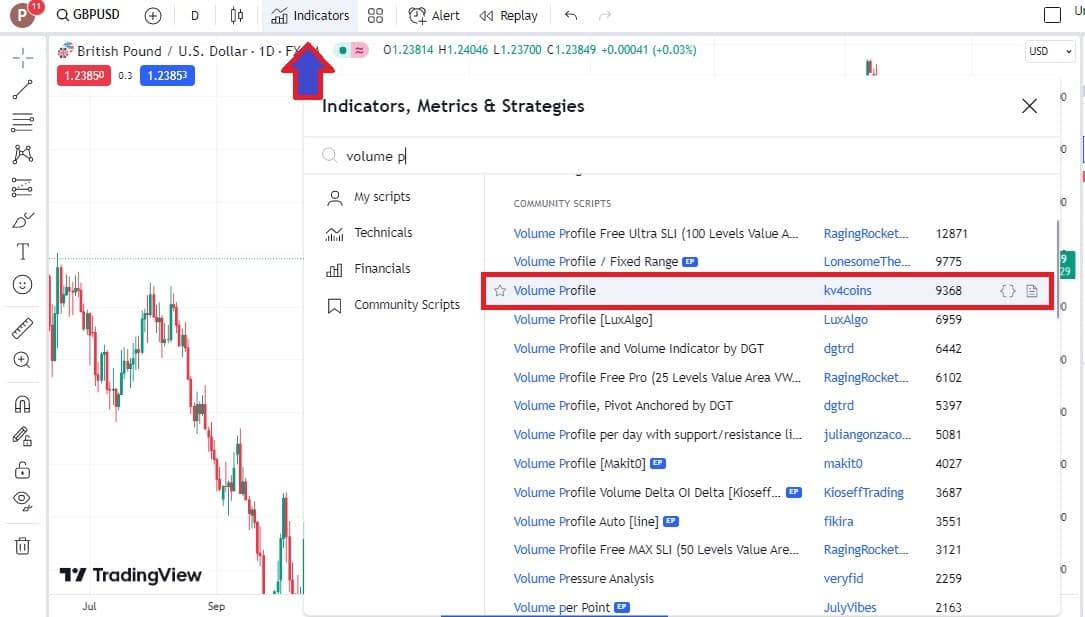1085x617 pixels.
Task: Open the Fibonacci retracement tools
Action: pyautogui.click(x=22, y=122)
